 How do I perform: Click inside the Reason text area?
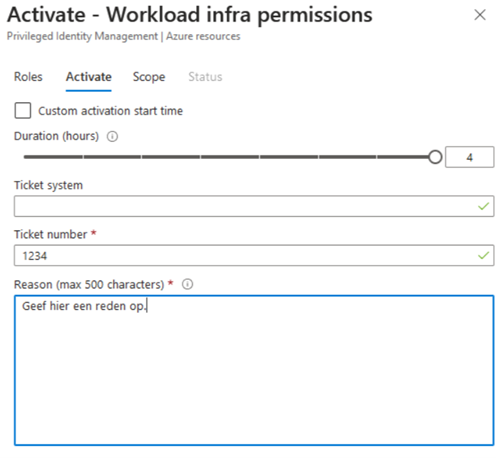point(254,370)
